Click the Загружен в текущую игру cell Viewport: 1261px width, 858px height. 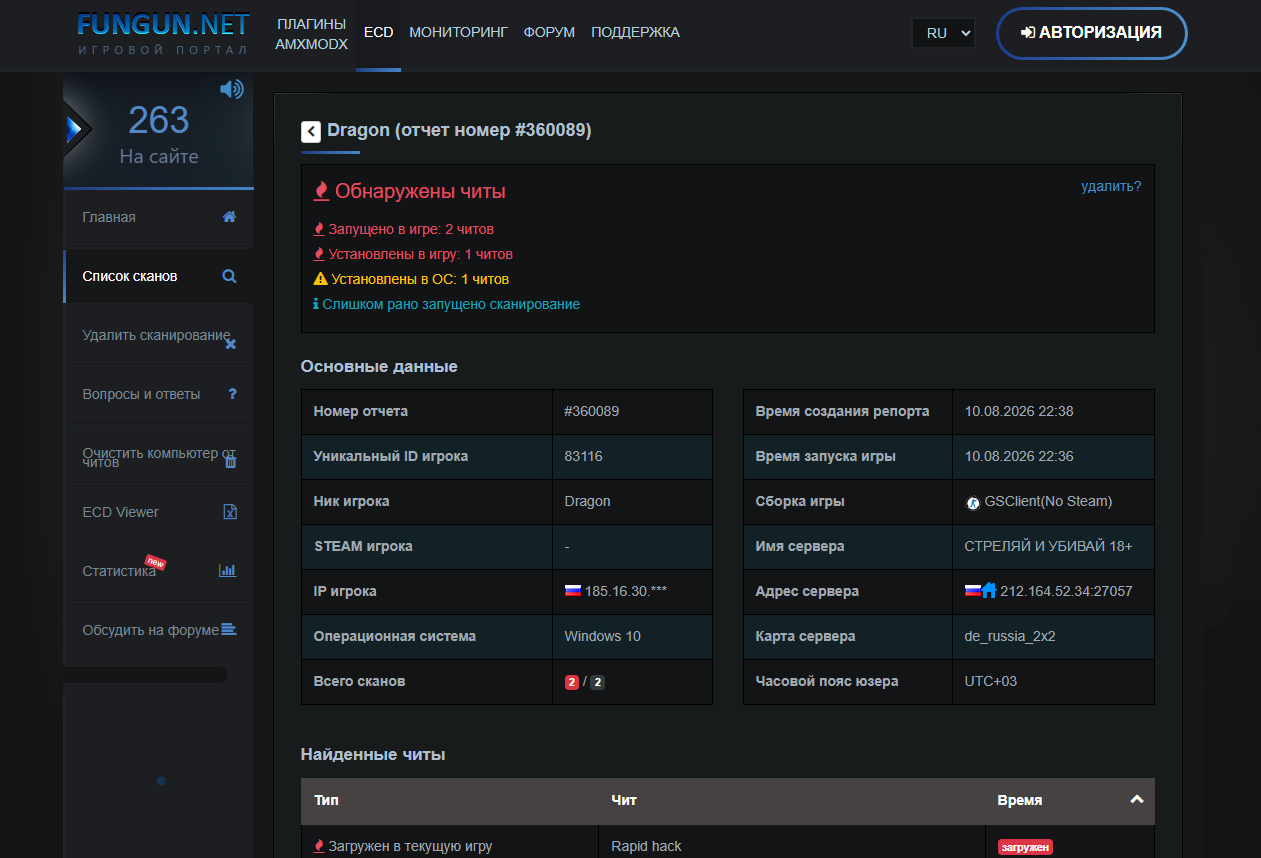pyautogui.click(x=449, y=842)
